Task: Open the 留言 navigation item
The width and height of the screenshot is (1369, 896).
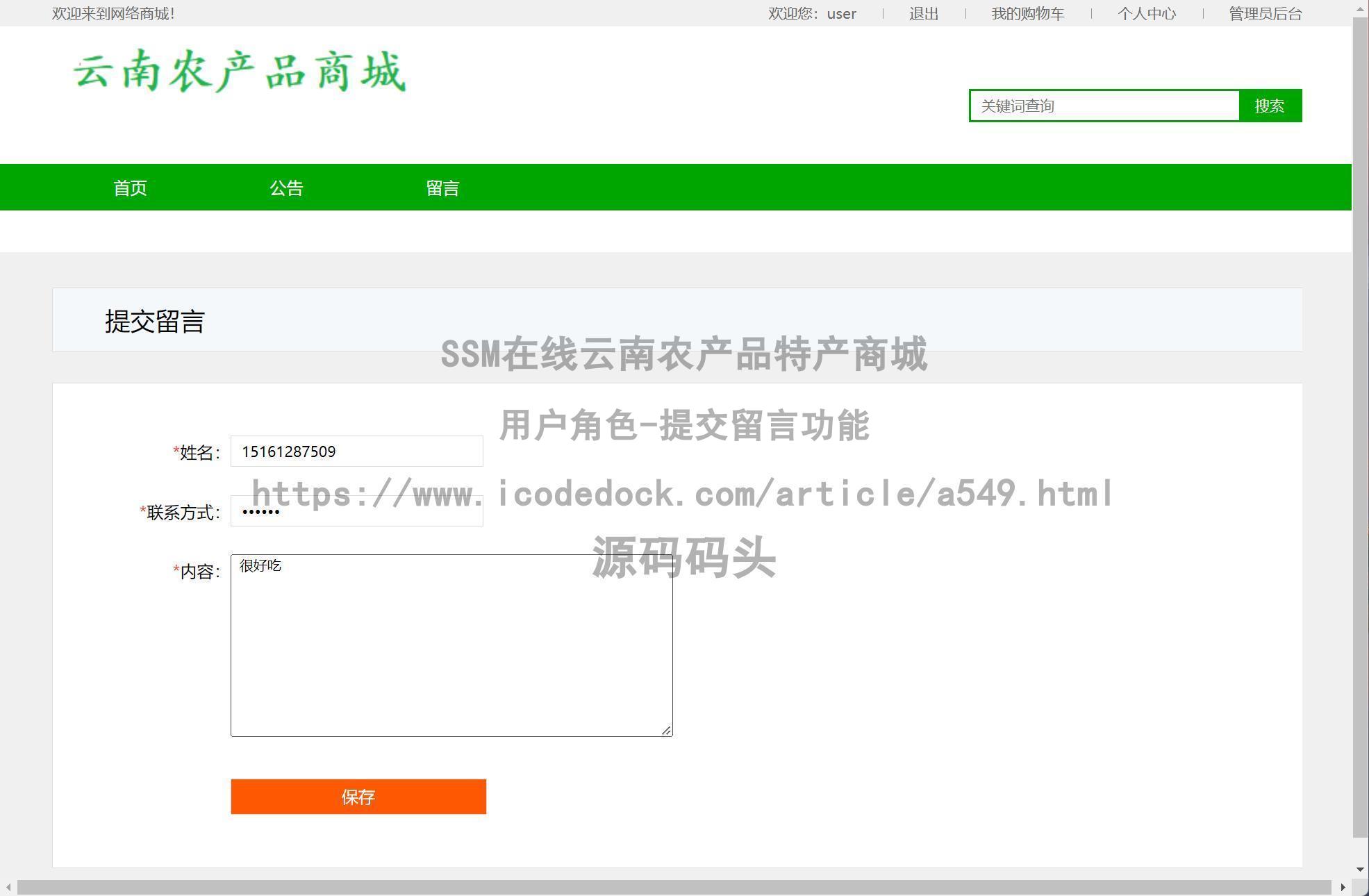Action: [442, 188]
